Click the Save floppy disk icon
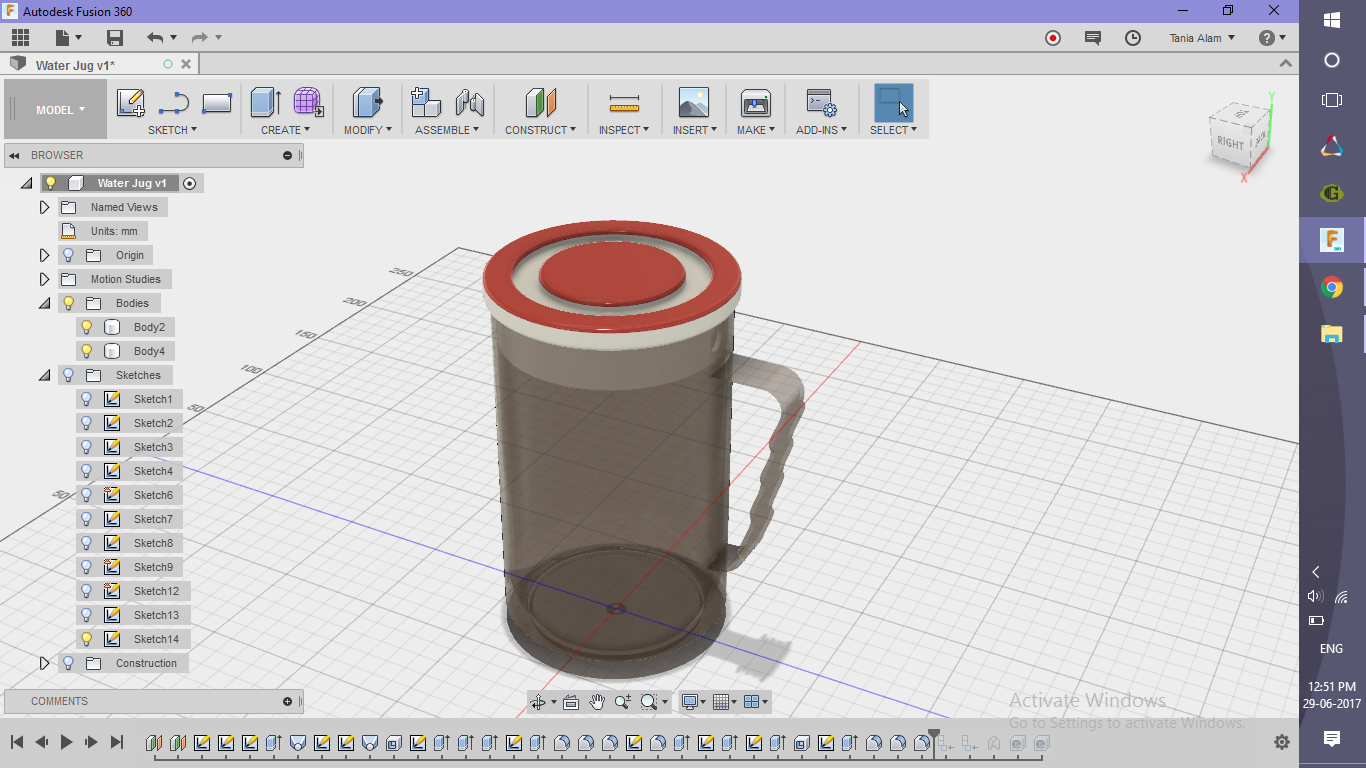Image resolution: width=1366 pixels, height=768 pixels. click(115, 38)
